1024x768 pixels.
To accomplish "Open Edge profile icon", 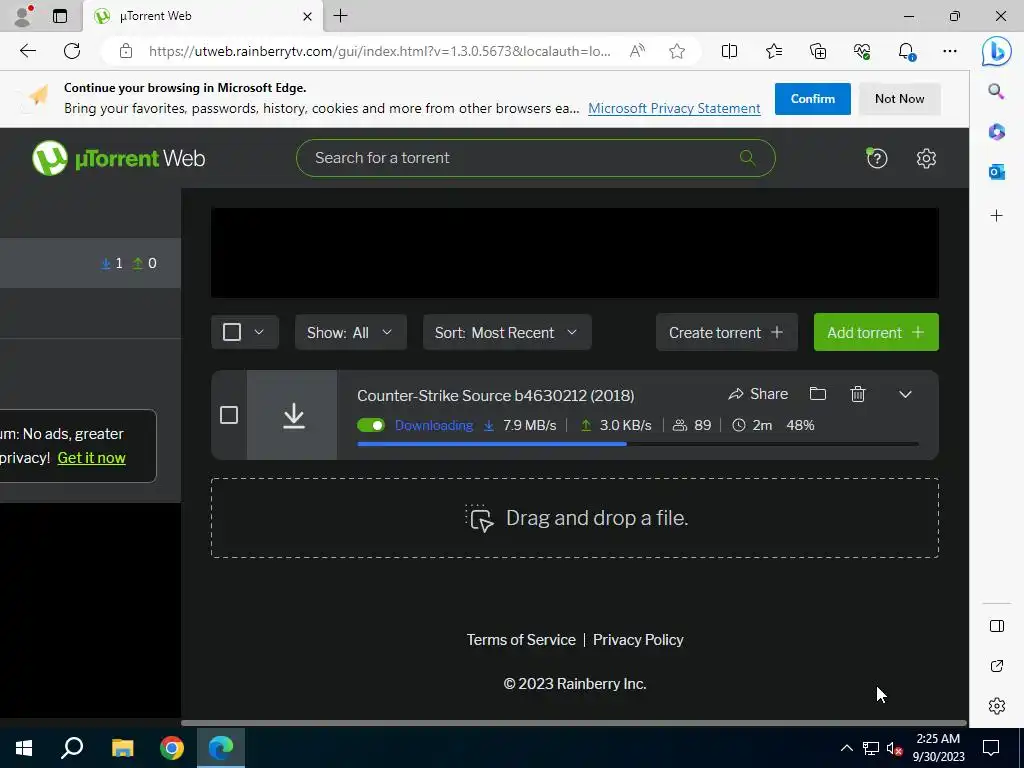I will pos(24,16).
